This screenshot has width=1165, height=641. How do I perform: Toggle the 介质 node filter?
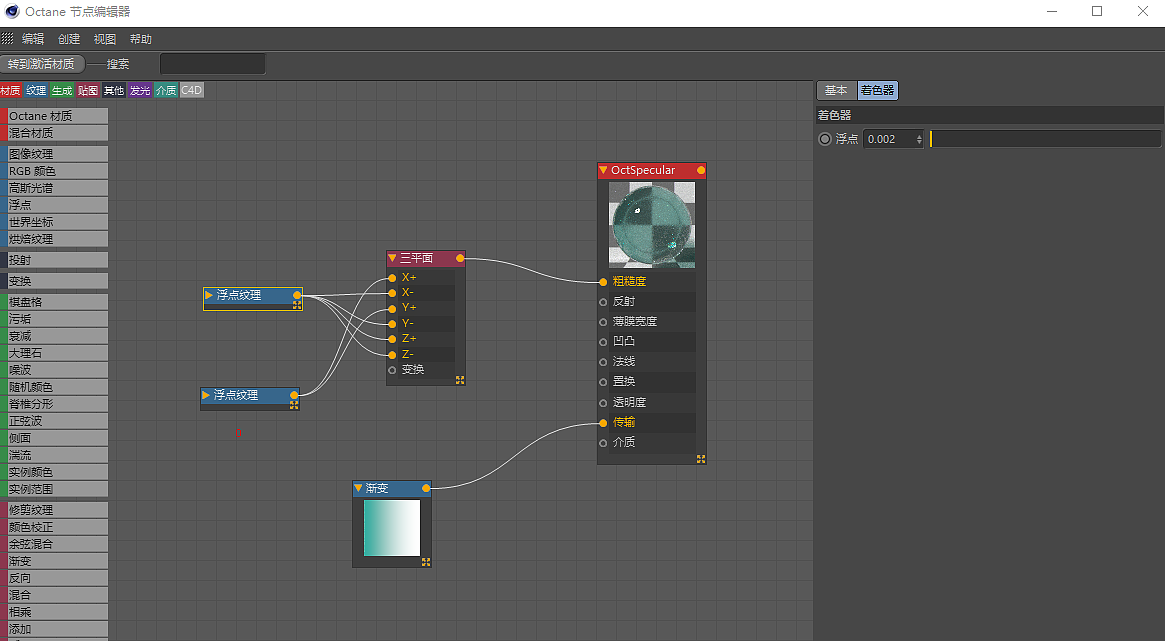coord(166,91)
